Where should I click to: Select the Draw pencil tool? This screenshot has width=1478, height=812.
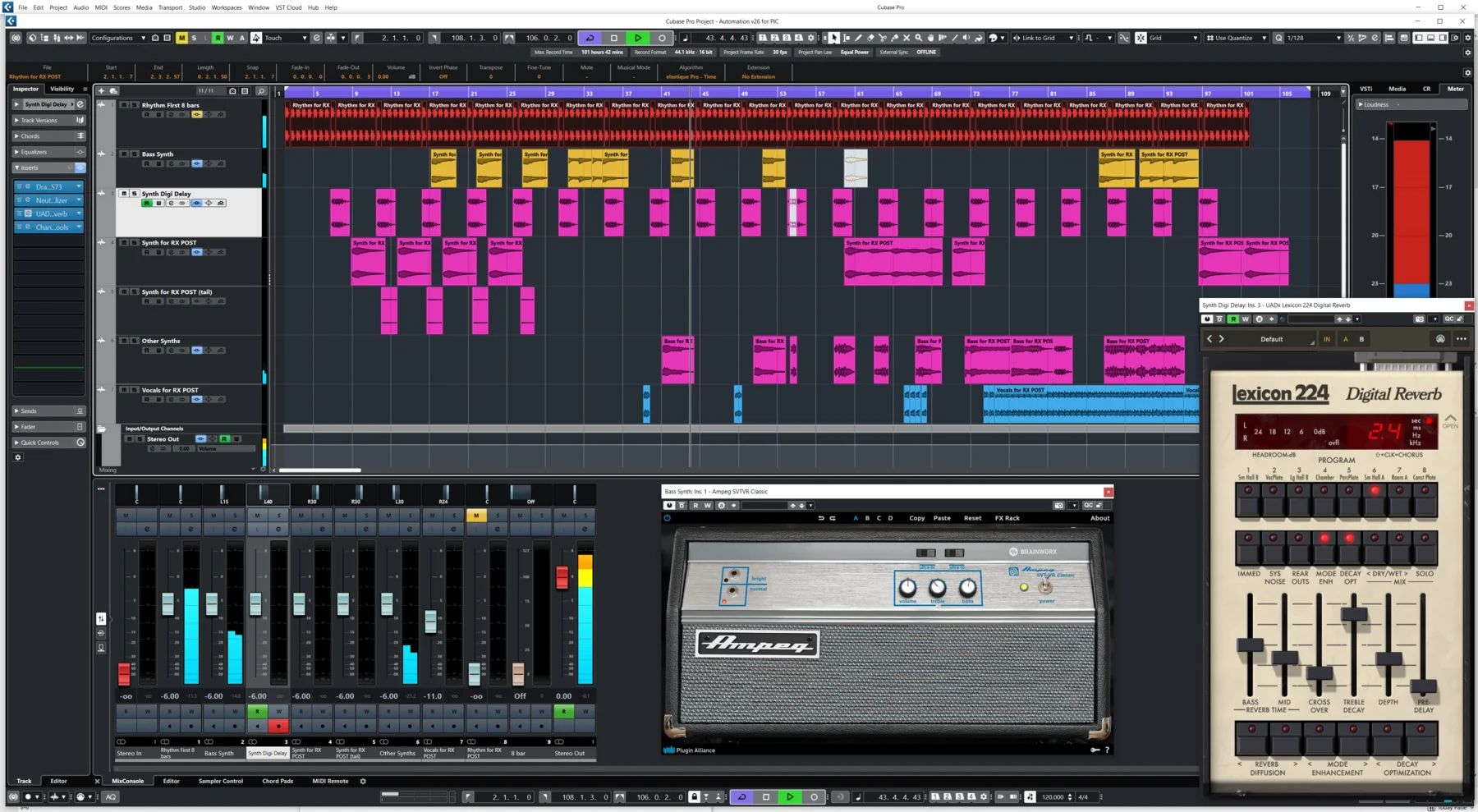click(x=859, y=38)
